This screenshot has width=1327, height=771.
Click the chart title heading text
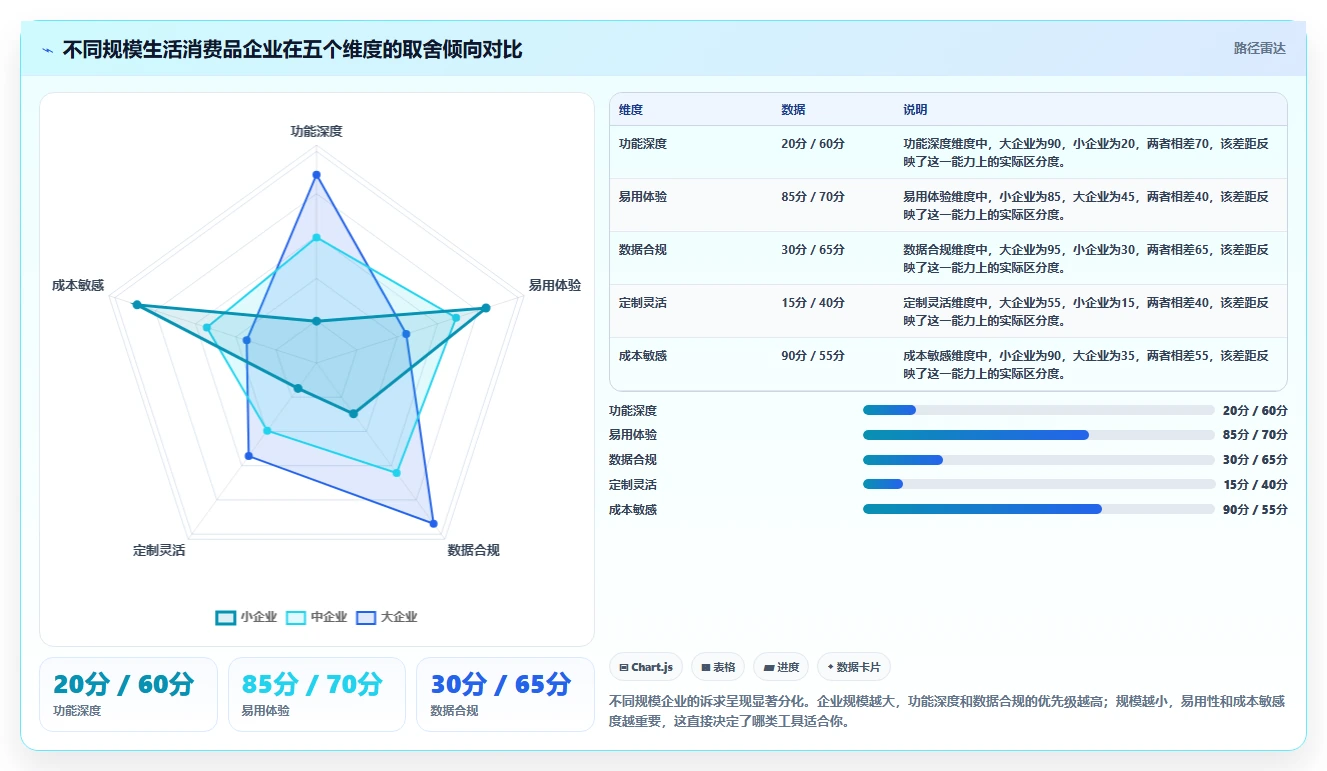point(292,50)
